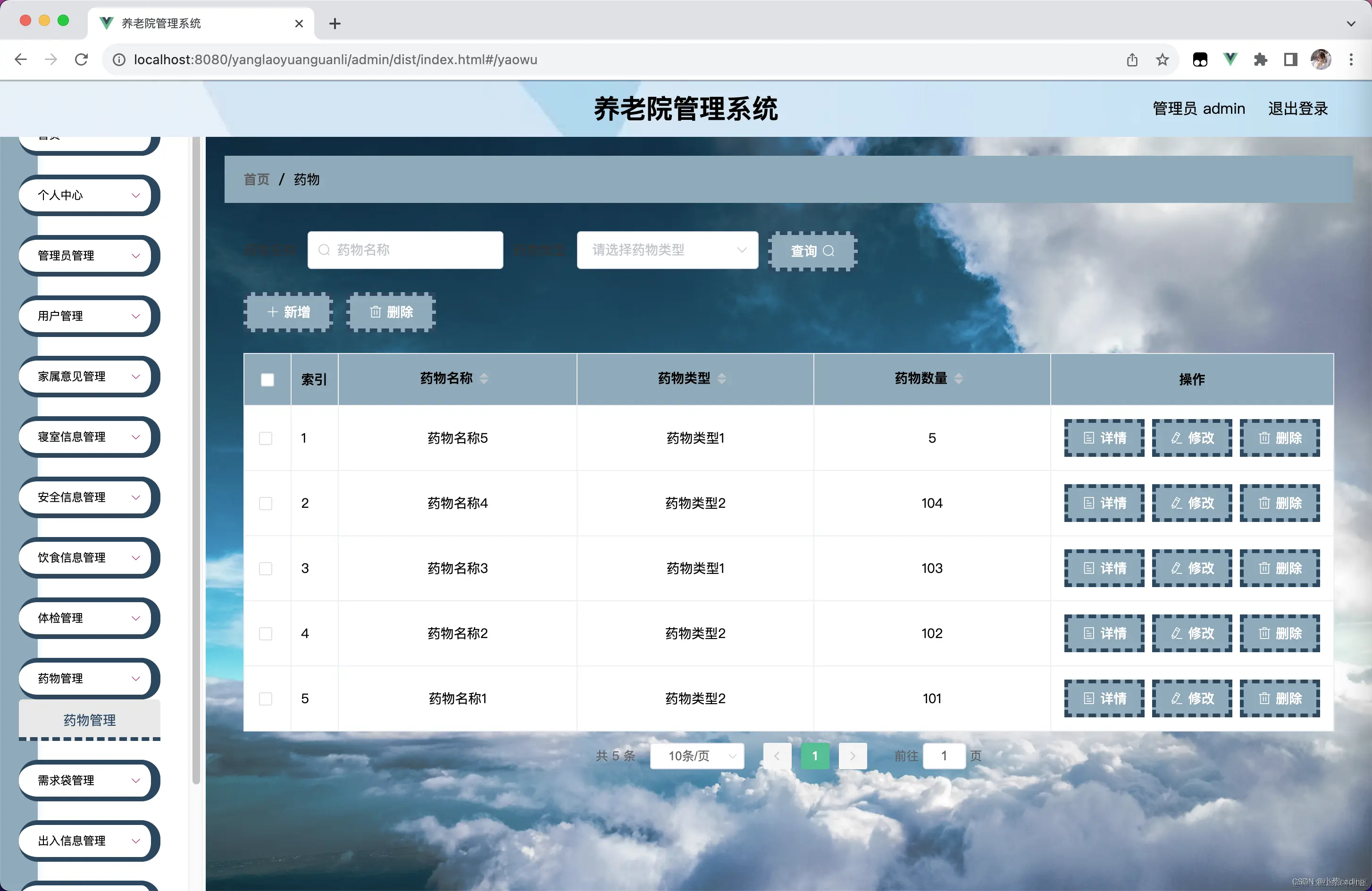Screen dimensions: 1372x891
Task: Sort the 药物名称 column
Action: tap(484, 379)
